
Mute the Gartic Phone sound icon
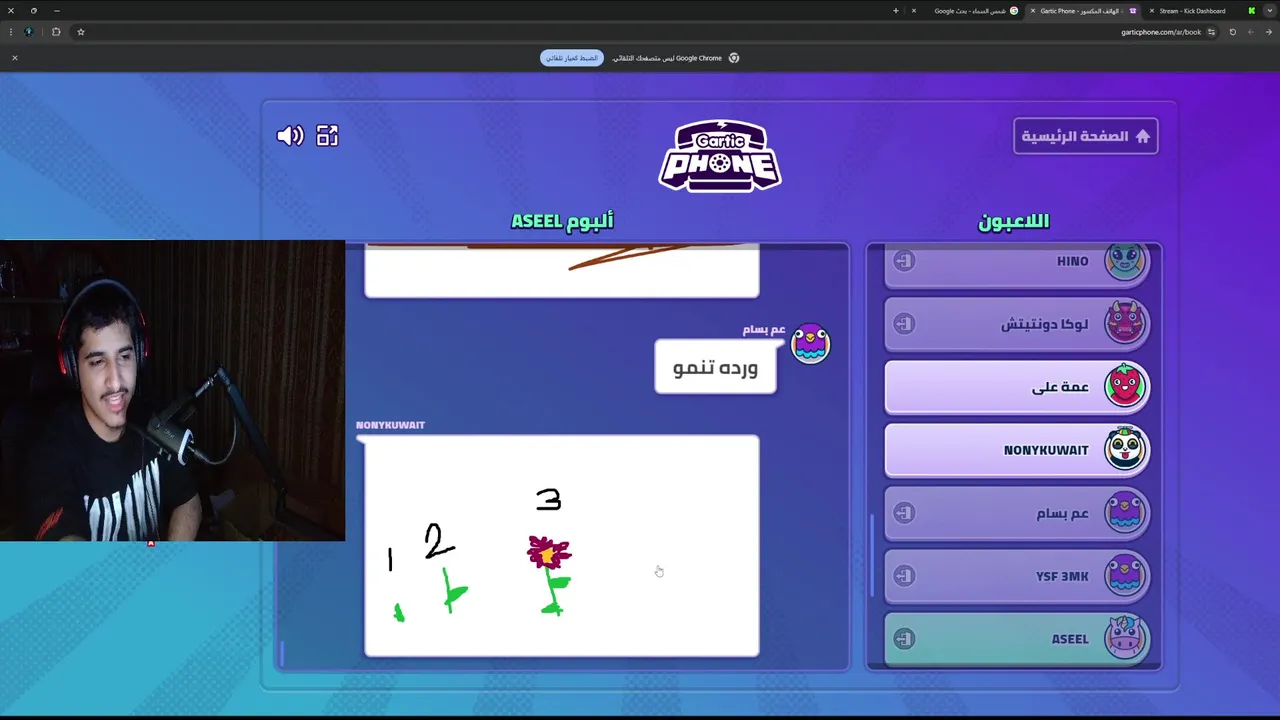(290, 136)
